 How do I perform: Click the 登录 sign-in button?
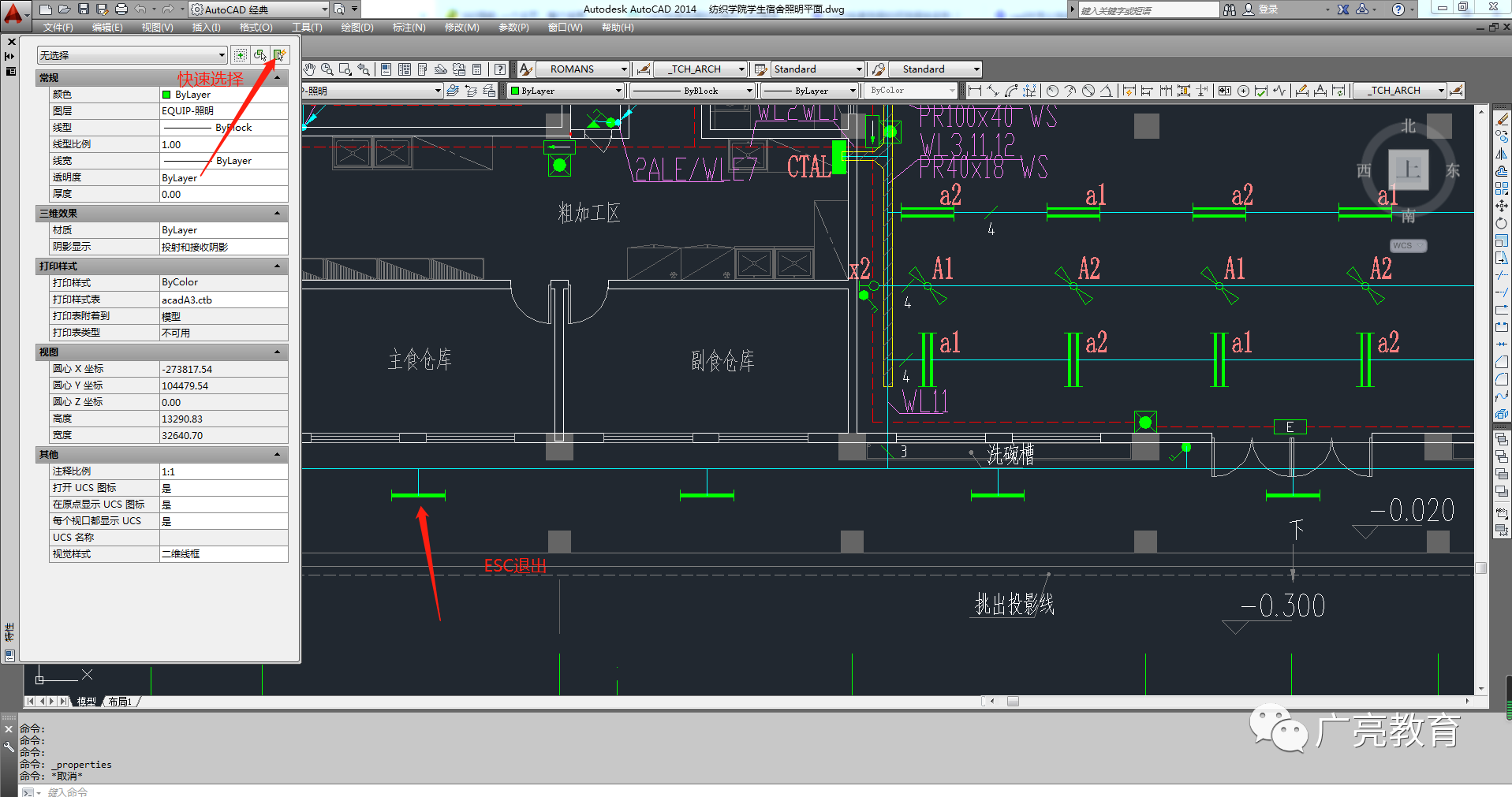click(x=1260, y=9)
